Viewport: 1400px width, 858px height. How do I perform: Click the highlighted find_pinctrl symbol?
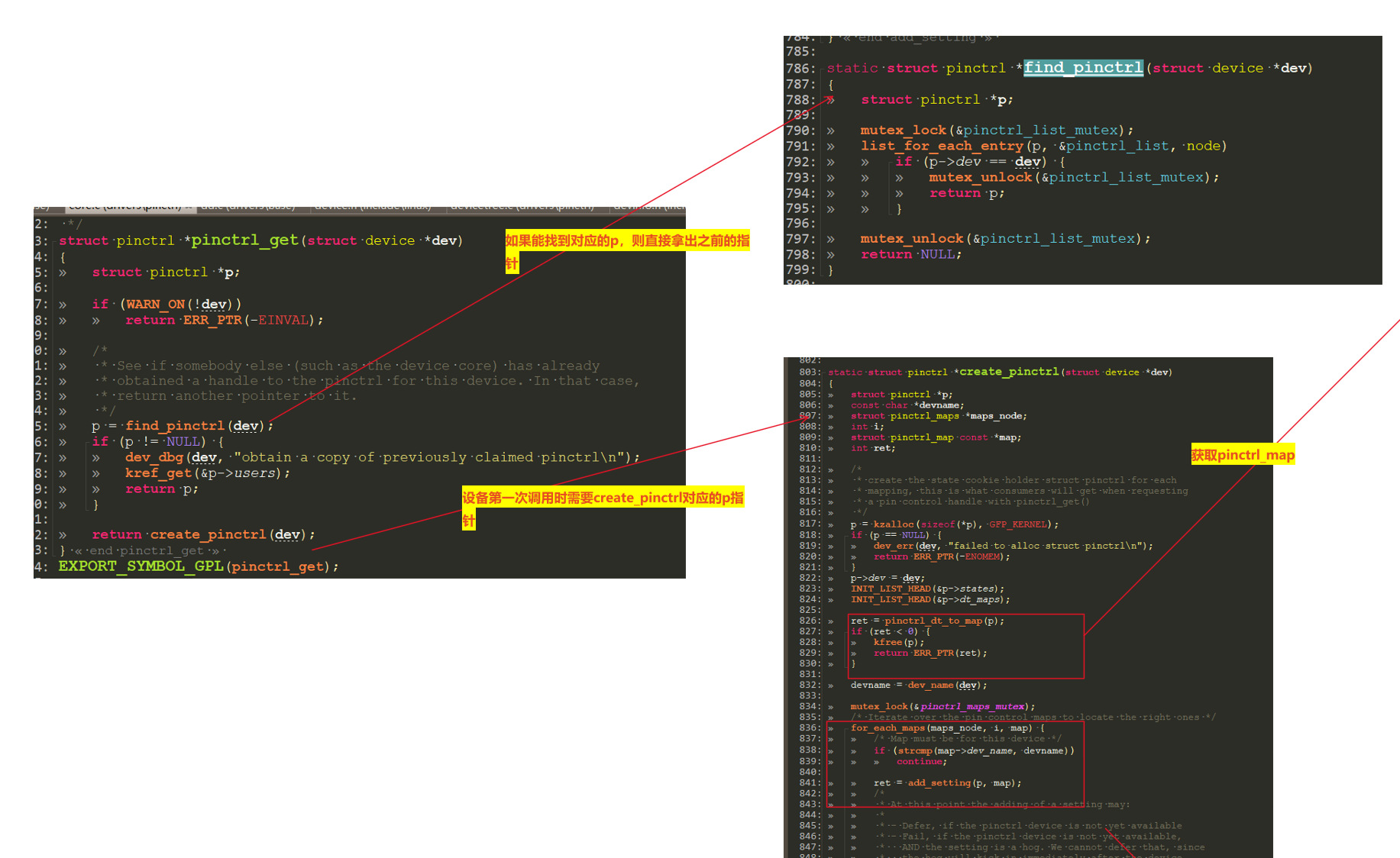point(1083,68)
